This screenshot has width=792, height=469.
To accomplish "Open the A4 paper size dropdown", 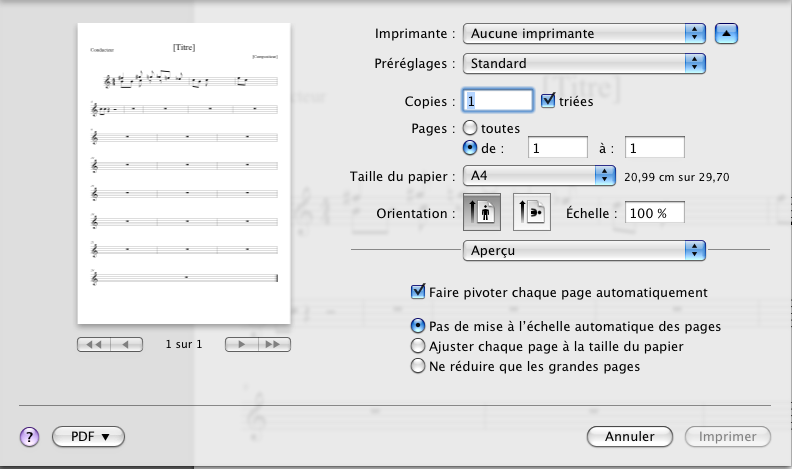I will [x=540, y=176].
